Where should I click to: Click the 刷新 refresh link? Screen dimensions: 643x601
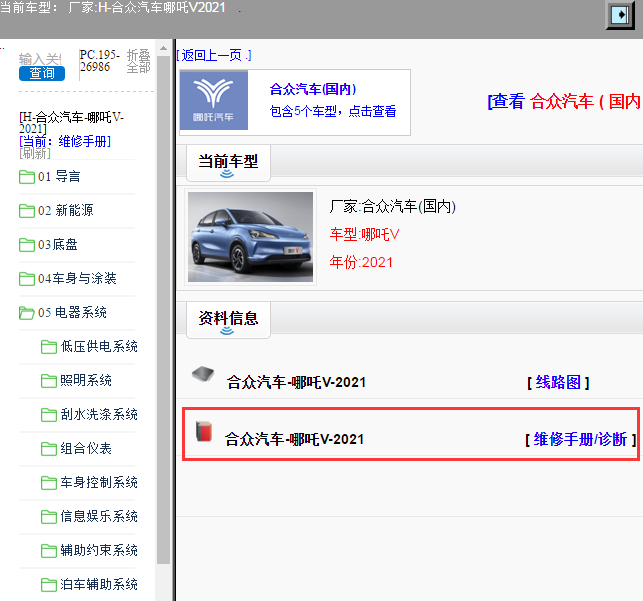[x=35, y=153]
